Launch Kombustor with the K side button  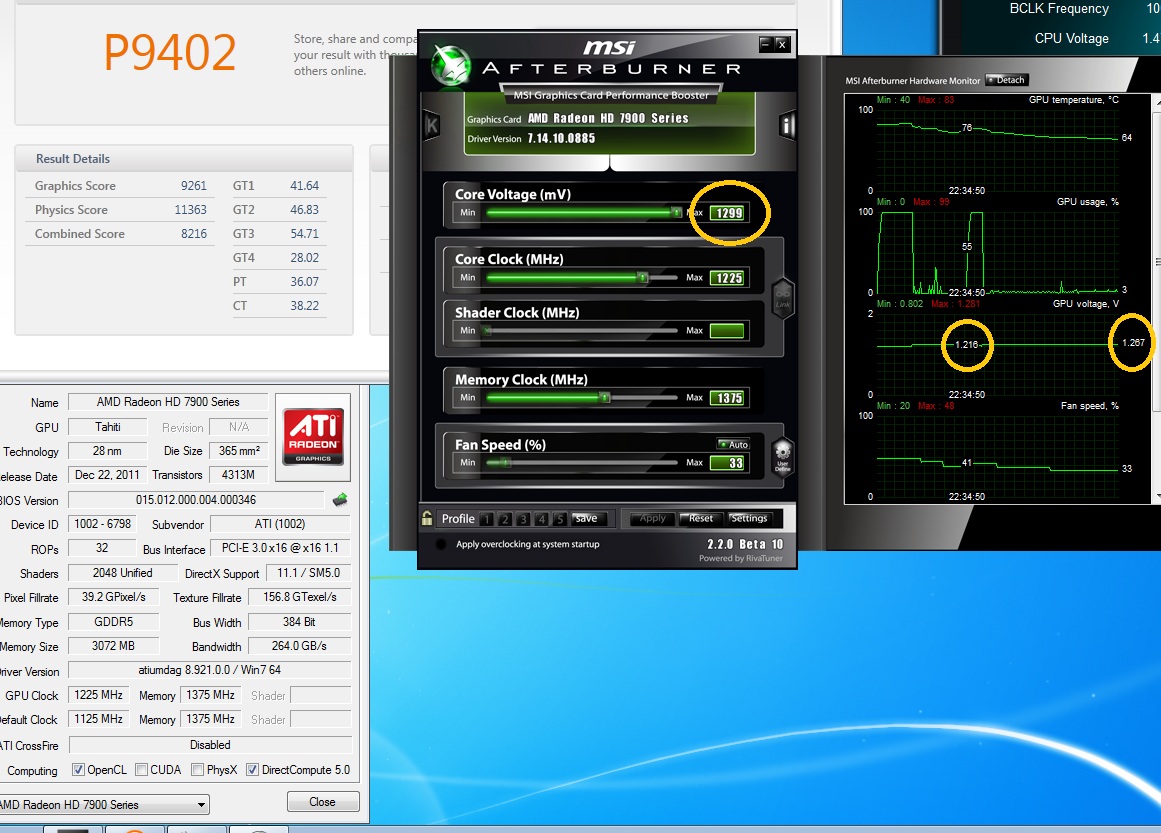point(432,126)
